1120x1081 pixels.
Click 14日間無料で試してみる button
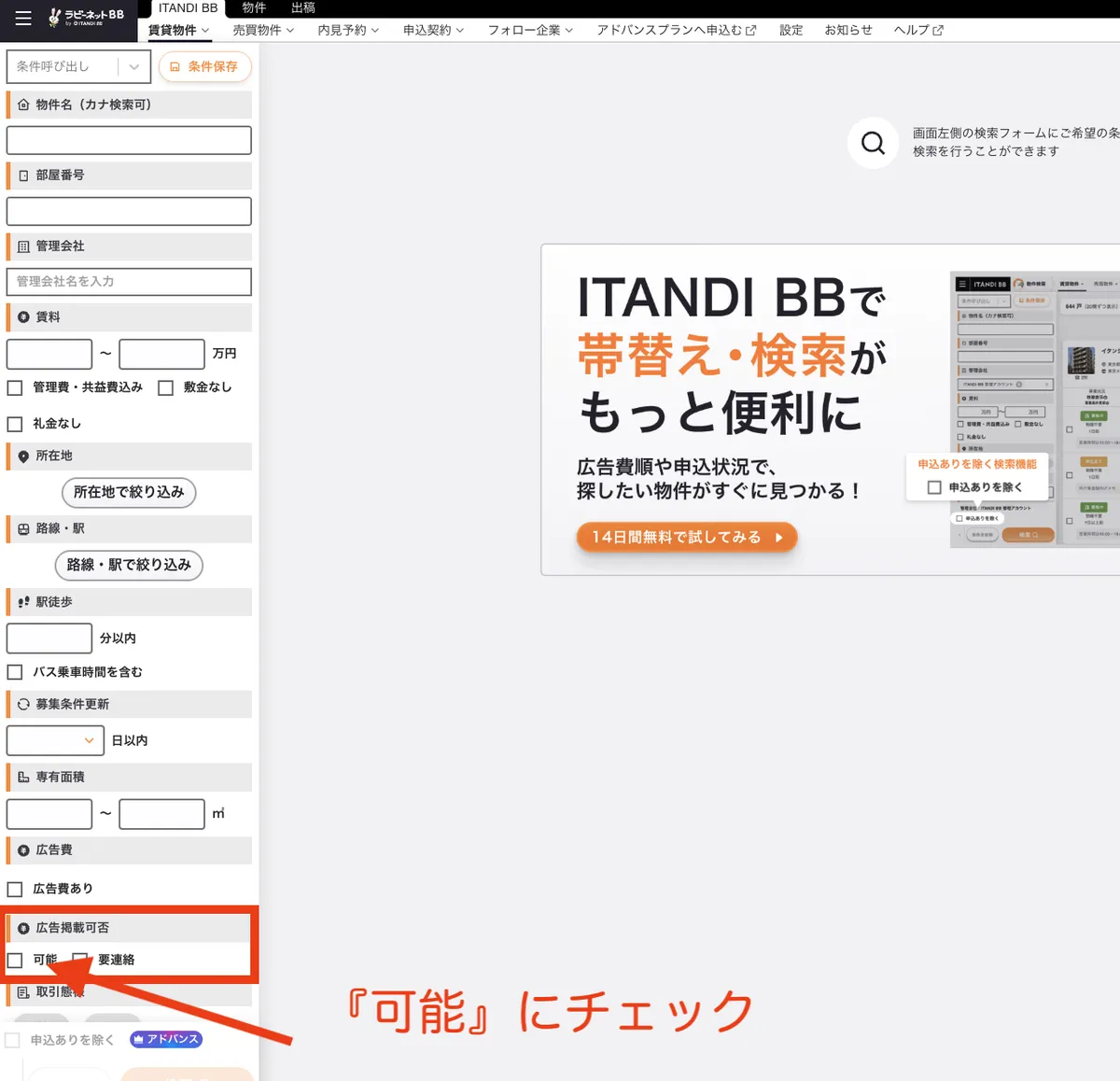[687, 538]
